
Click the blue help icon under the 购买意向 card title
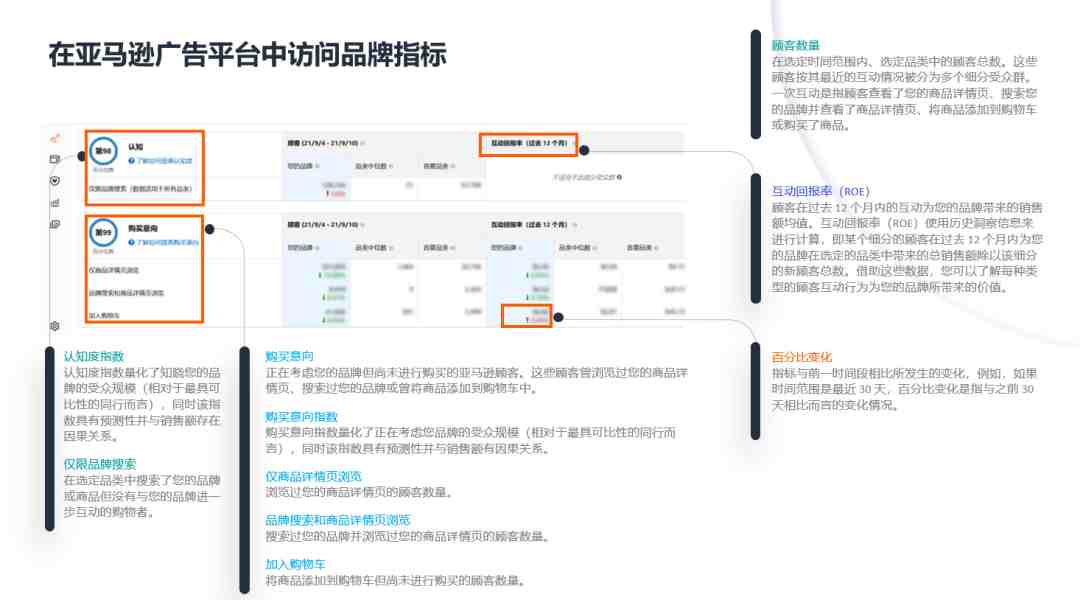click(131, 242)
